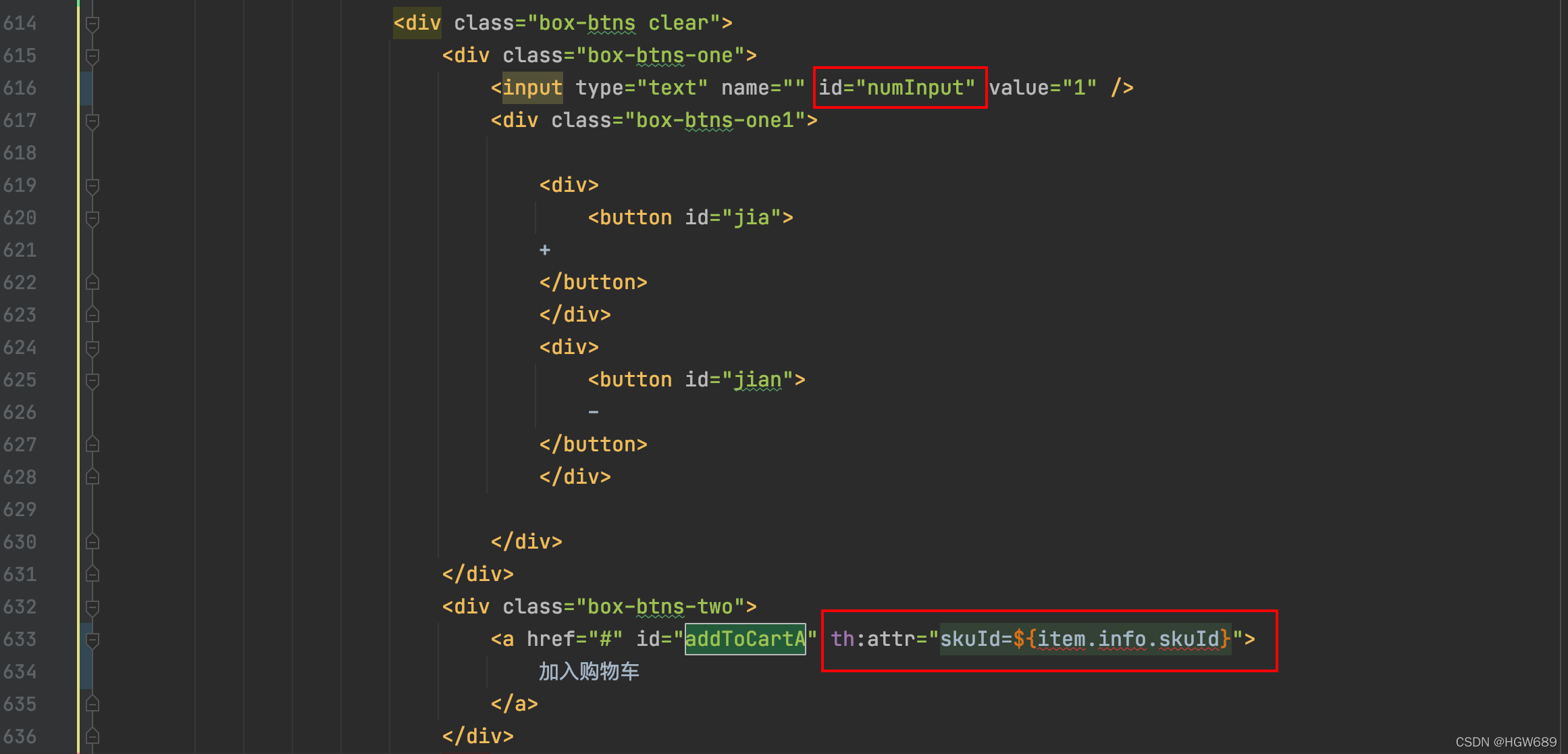Screen dimensions: 1568x754
Task: Click the 加入购物车 text
Action: click(589, 672)
